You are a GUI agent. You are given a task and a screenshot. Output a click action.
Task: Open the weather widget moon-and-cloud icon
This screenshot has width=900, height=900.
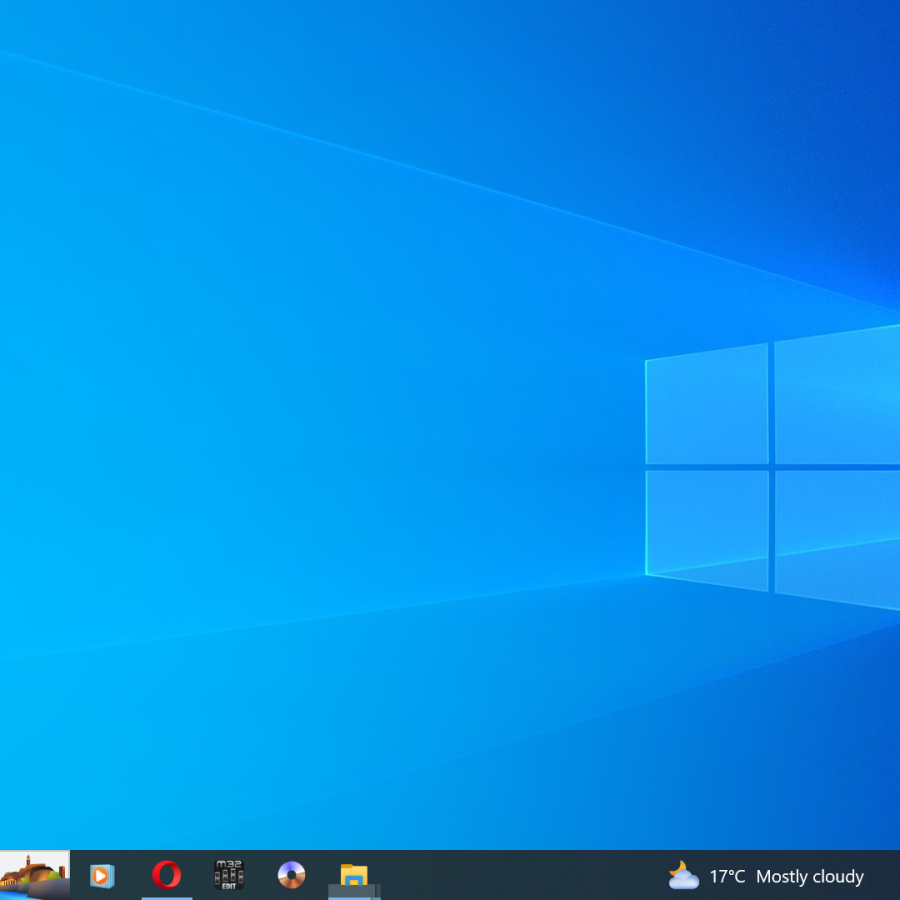point(684,875)
